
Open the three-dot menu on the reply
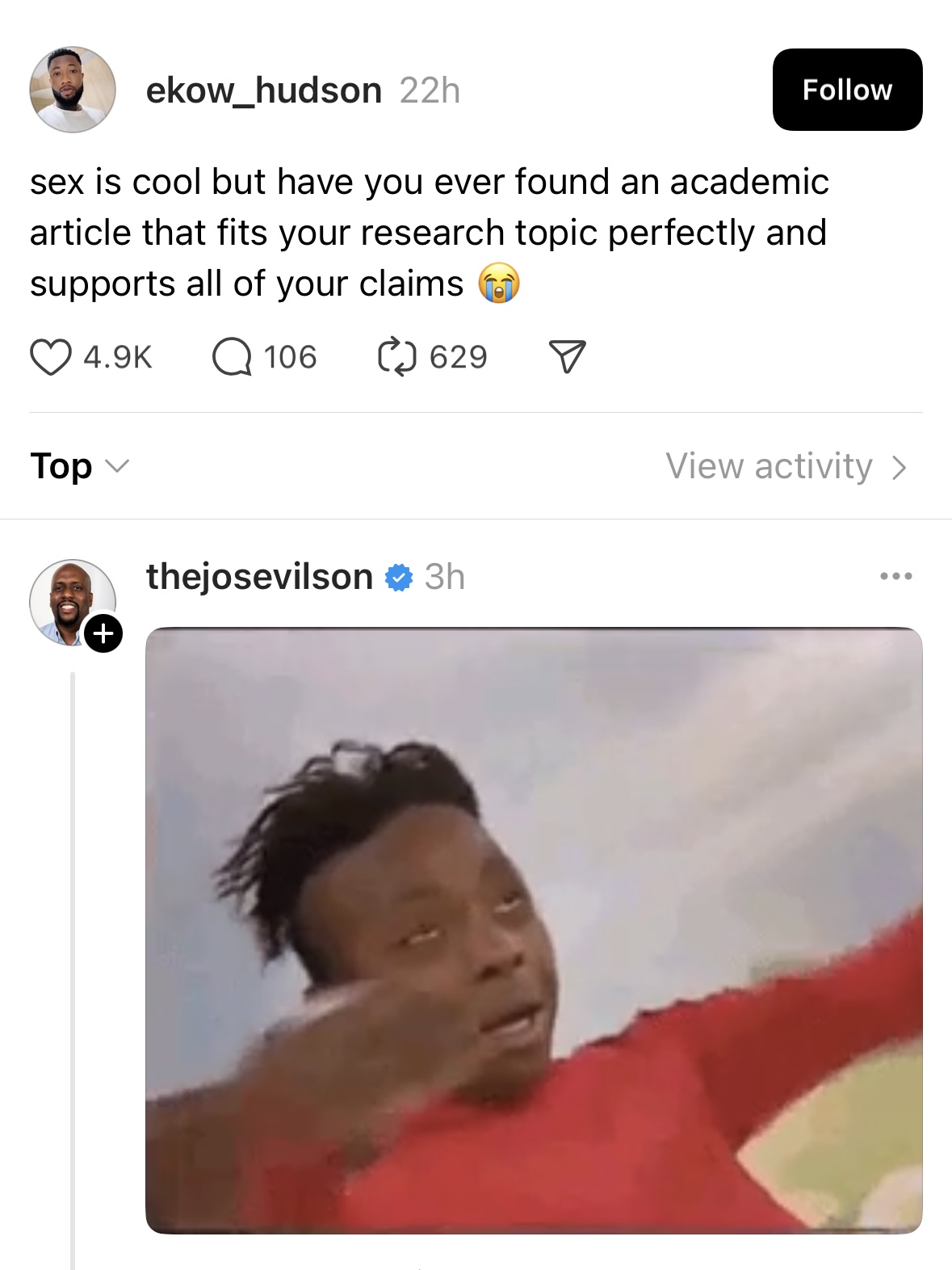pos(896,577)
